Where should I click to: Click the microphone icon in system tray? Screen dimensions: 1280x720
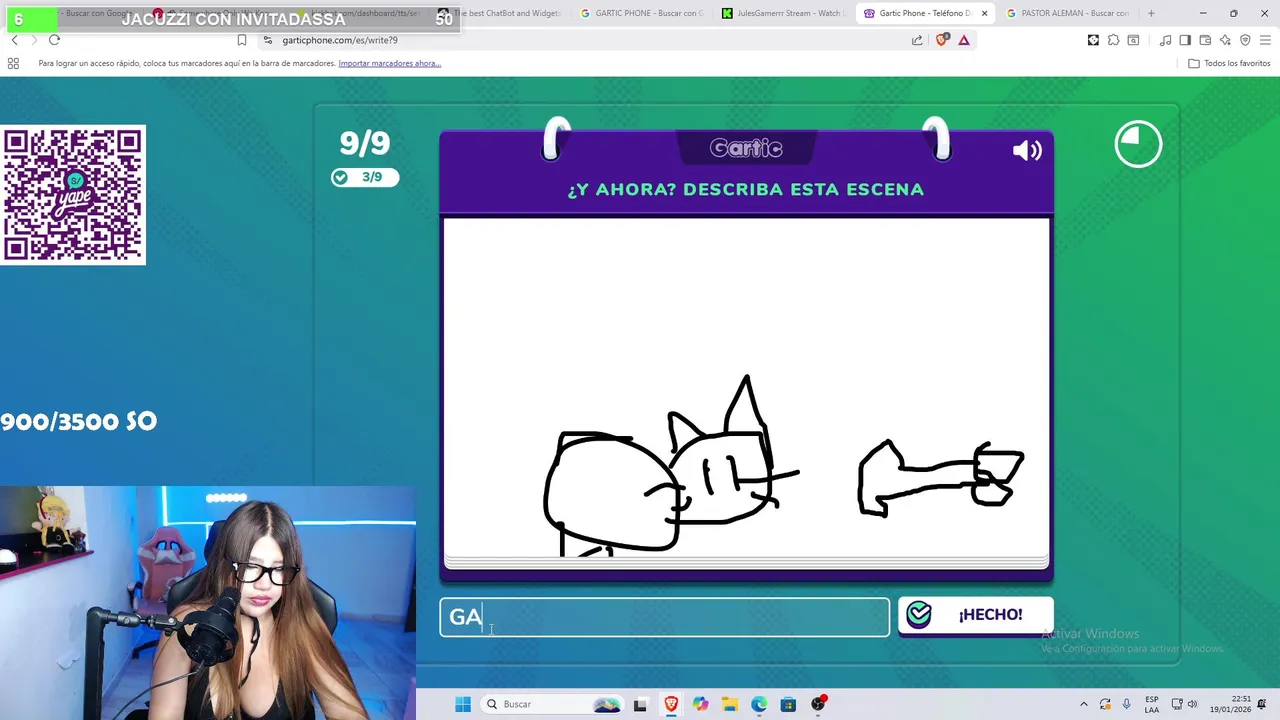click(x=1127, y=704)
